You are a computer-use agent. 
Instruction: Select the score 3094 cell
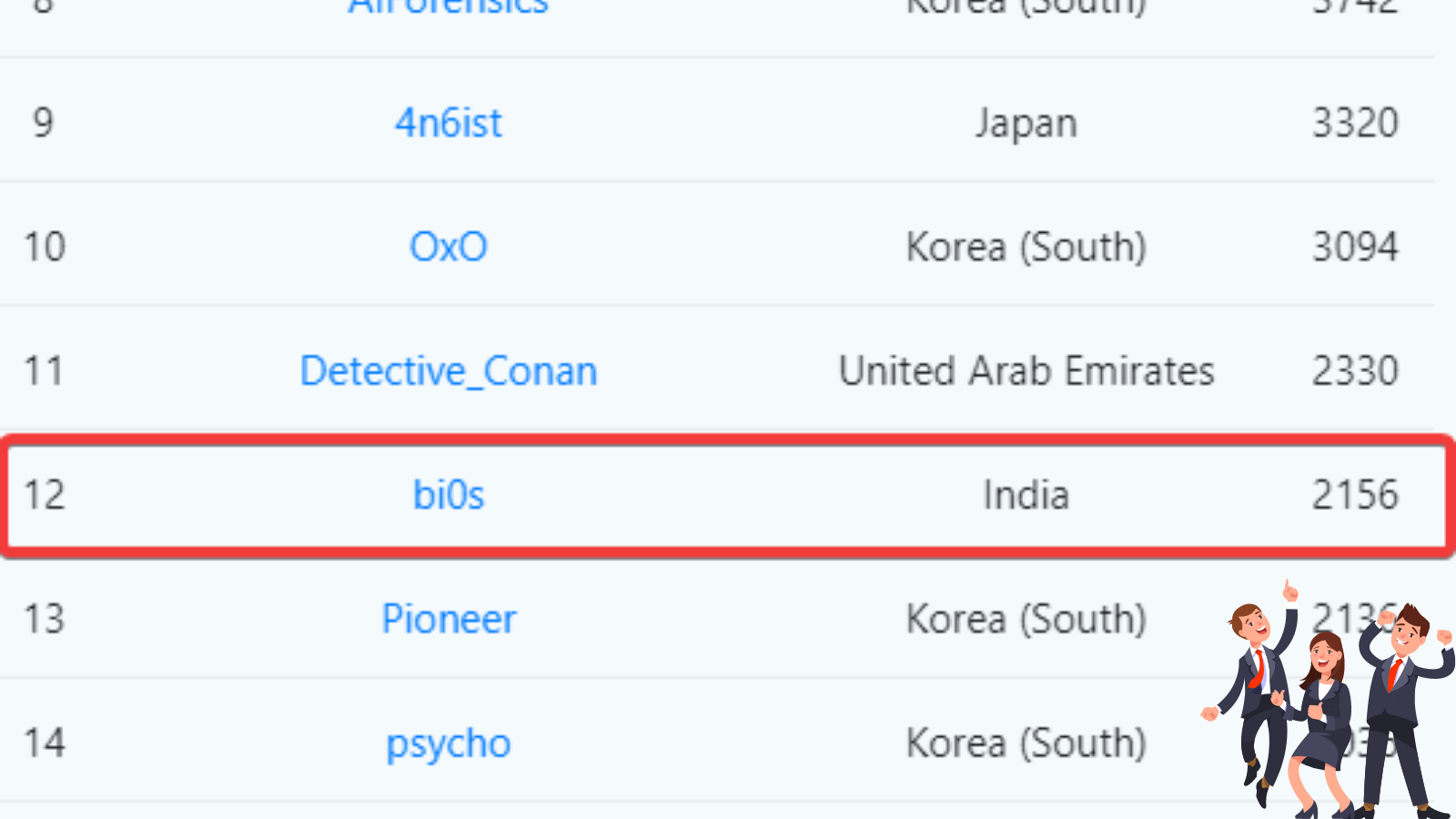[1354, 247]
